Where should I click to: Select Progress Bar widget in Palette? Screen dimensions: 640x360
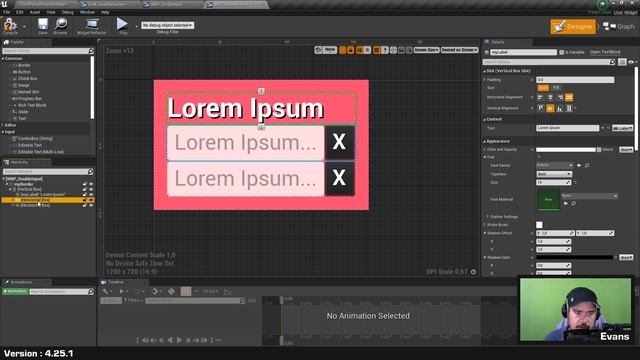click(x=30, y=98)
